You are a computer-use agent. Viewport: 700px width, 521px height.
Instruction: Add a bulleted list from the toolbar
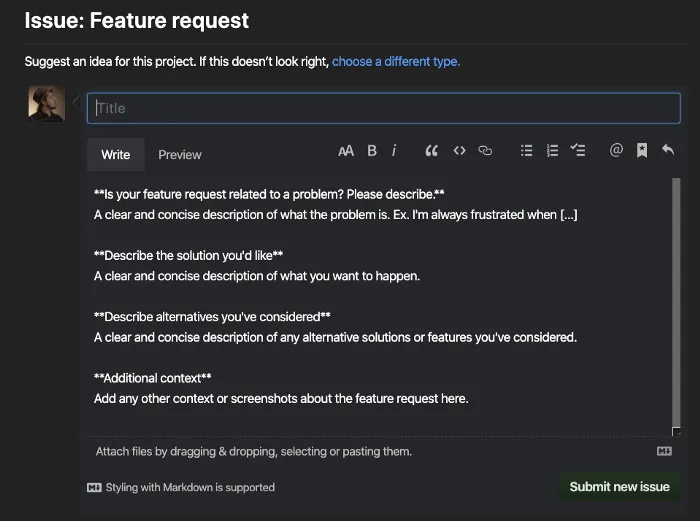[x=527, y=150]
